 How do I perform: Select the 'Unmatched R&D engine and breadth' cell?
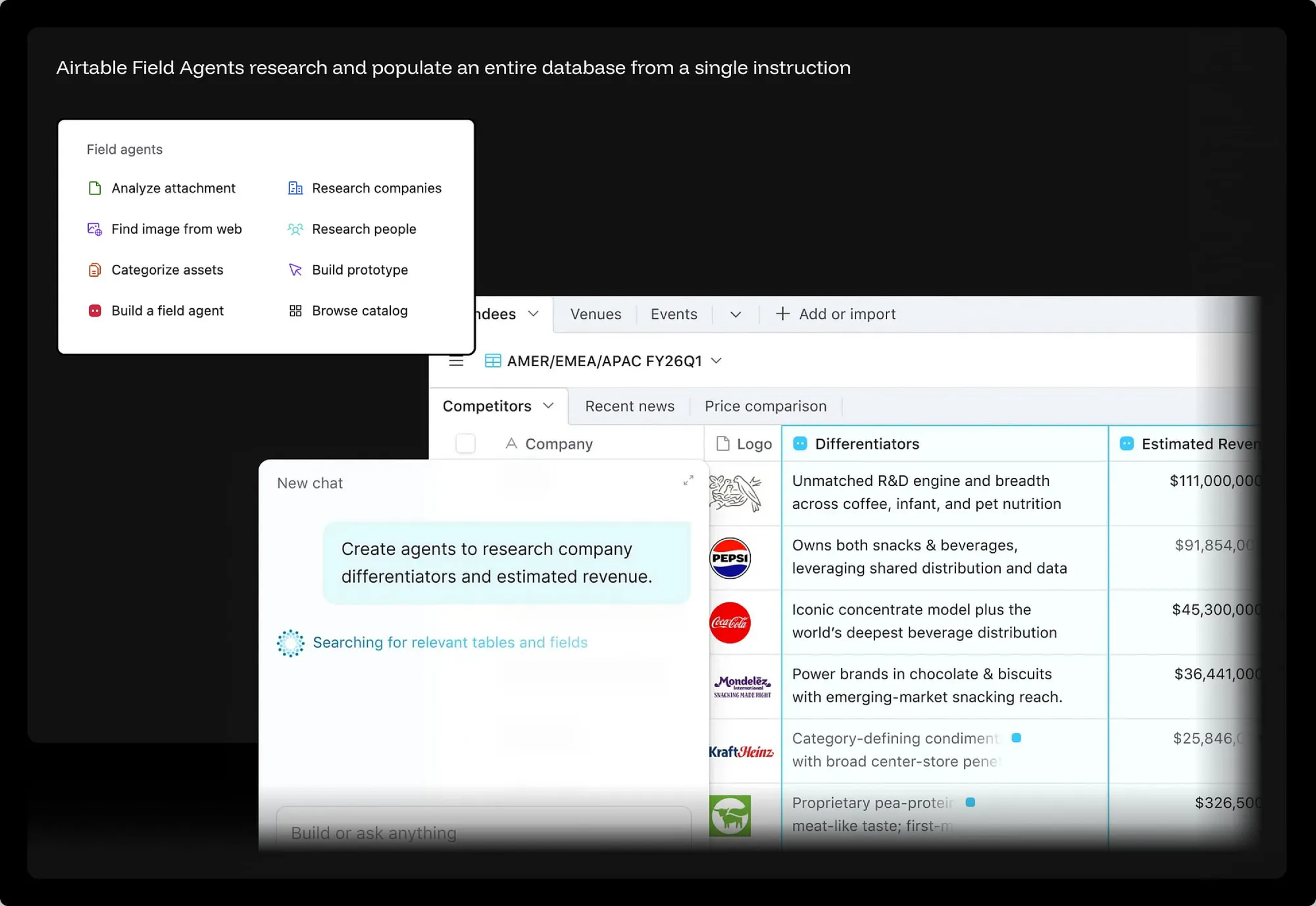pyautogui.click(x=945, y=493)
